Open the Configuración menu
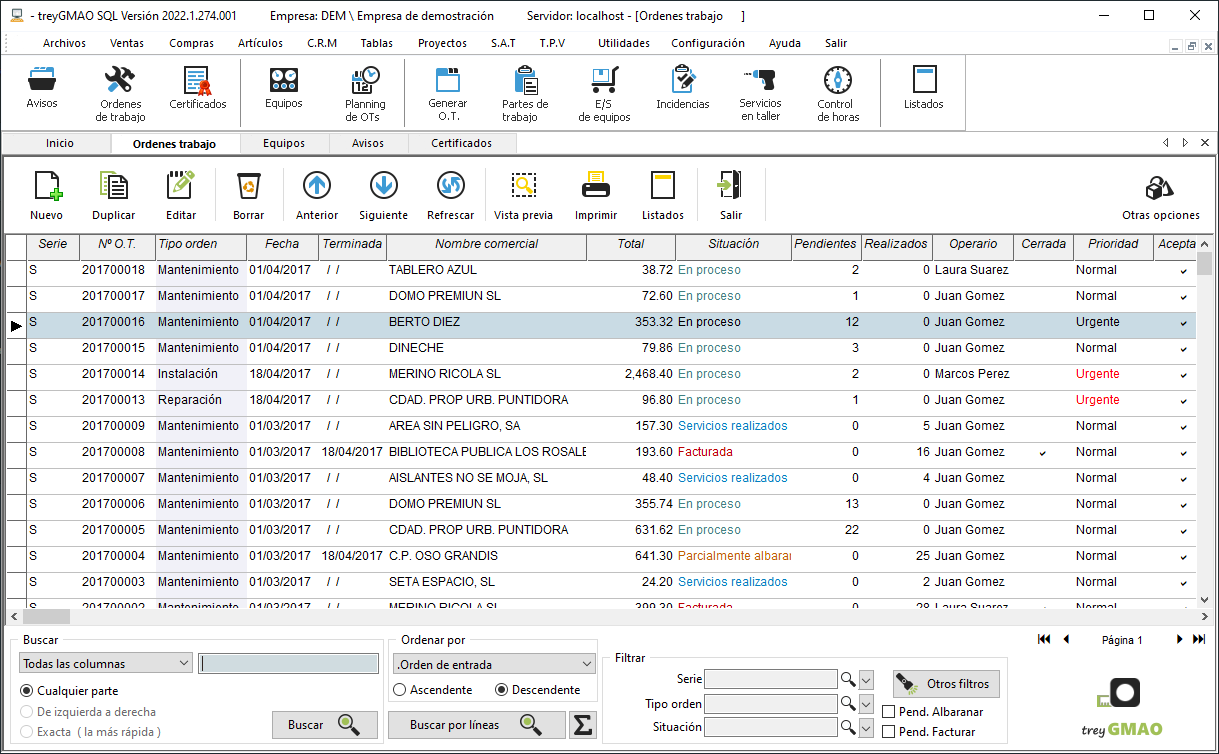The image size is (1219, 754). [708, 43]
